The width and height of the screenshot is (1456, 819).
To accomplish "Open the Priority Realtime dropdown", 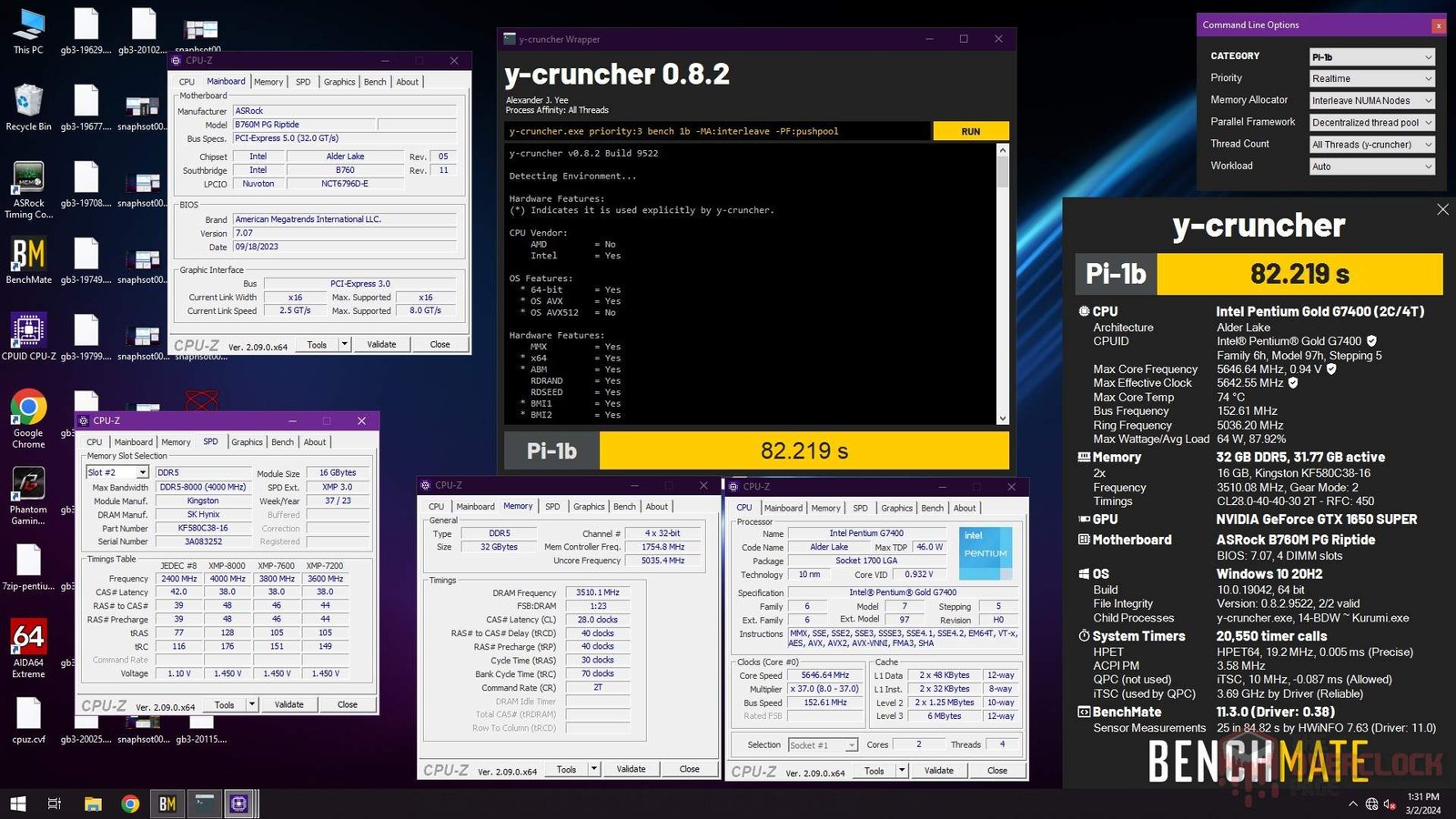I will [1371, 79].
